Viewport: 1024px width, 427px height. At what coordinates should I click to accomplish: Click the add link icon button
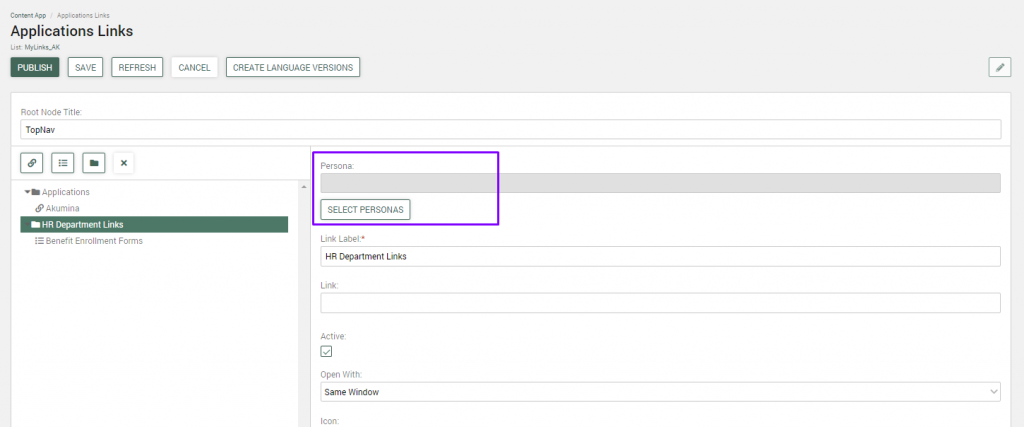tap(33, 162)
